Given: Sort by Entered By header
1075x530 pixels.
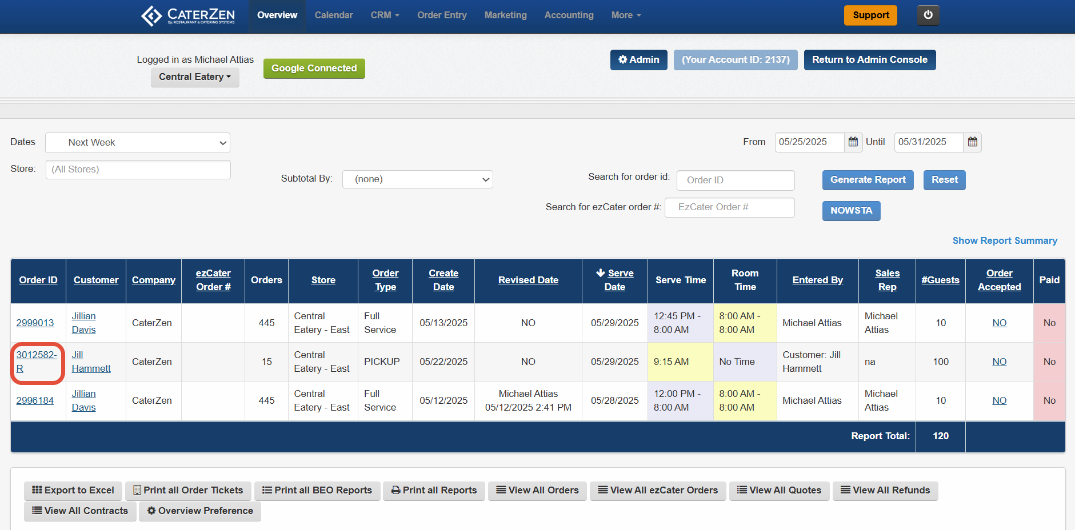Looking at the screenshot, I should pyautogui.click(x=817, y=280).
